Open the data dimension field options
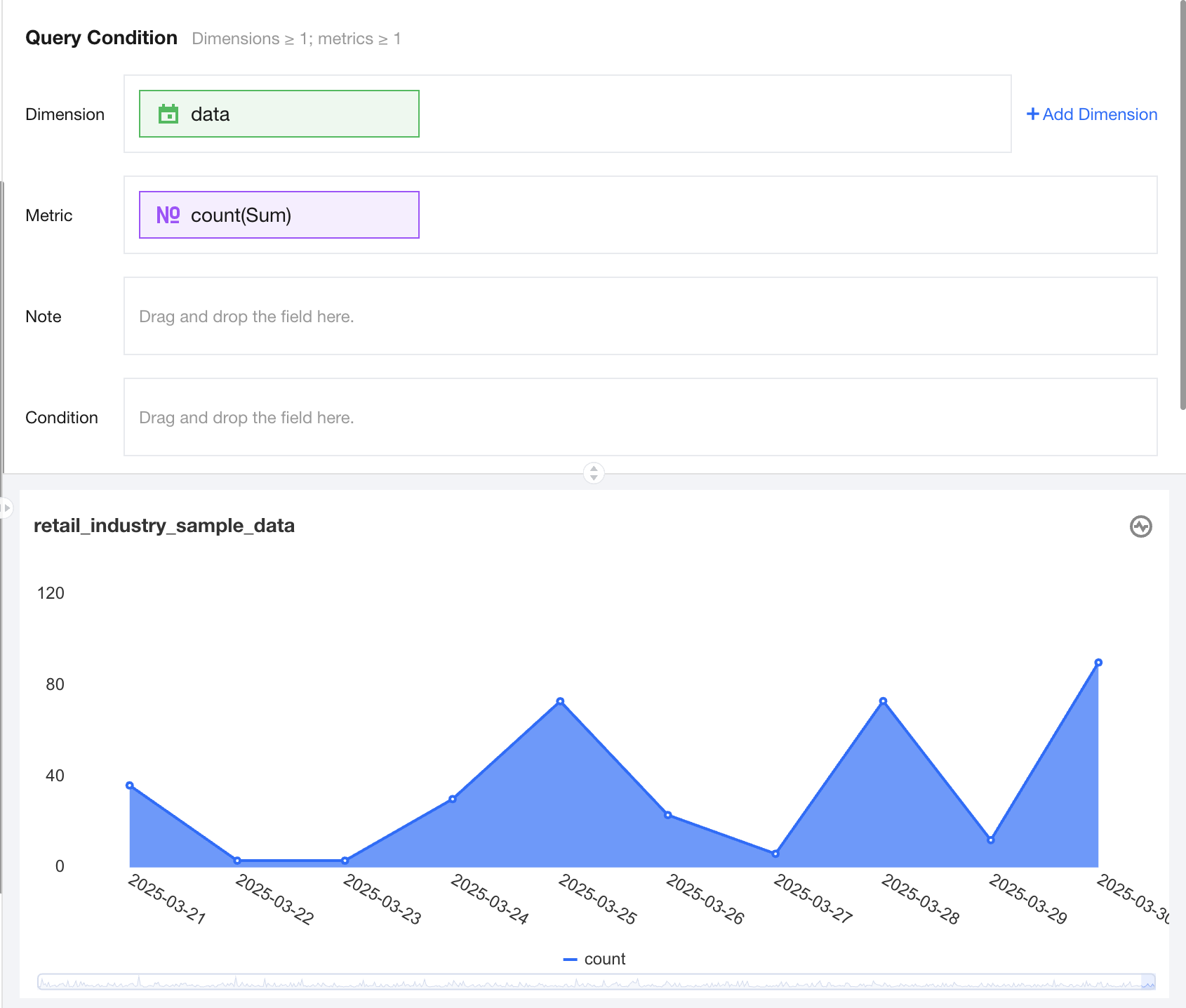The height and width of the screenshot is (1008, 1186). [279, 114]
